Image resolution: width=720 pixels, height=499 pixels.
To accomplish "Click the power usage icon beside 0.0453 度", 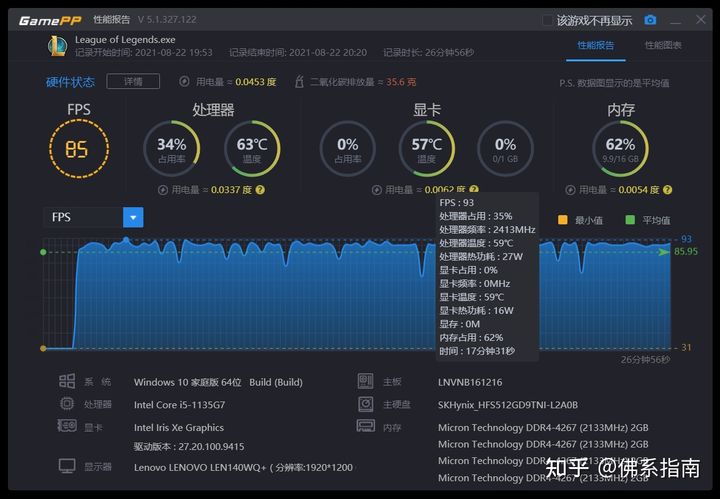I will (x=184, y=82).
